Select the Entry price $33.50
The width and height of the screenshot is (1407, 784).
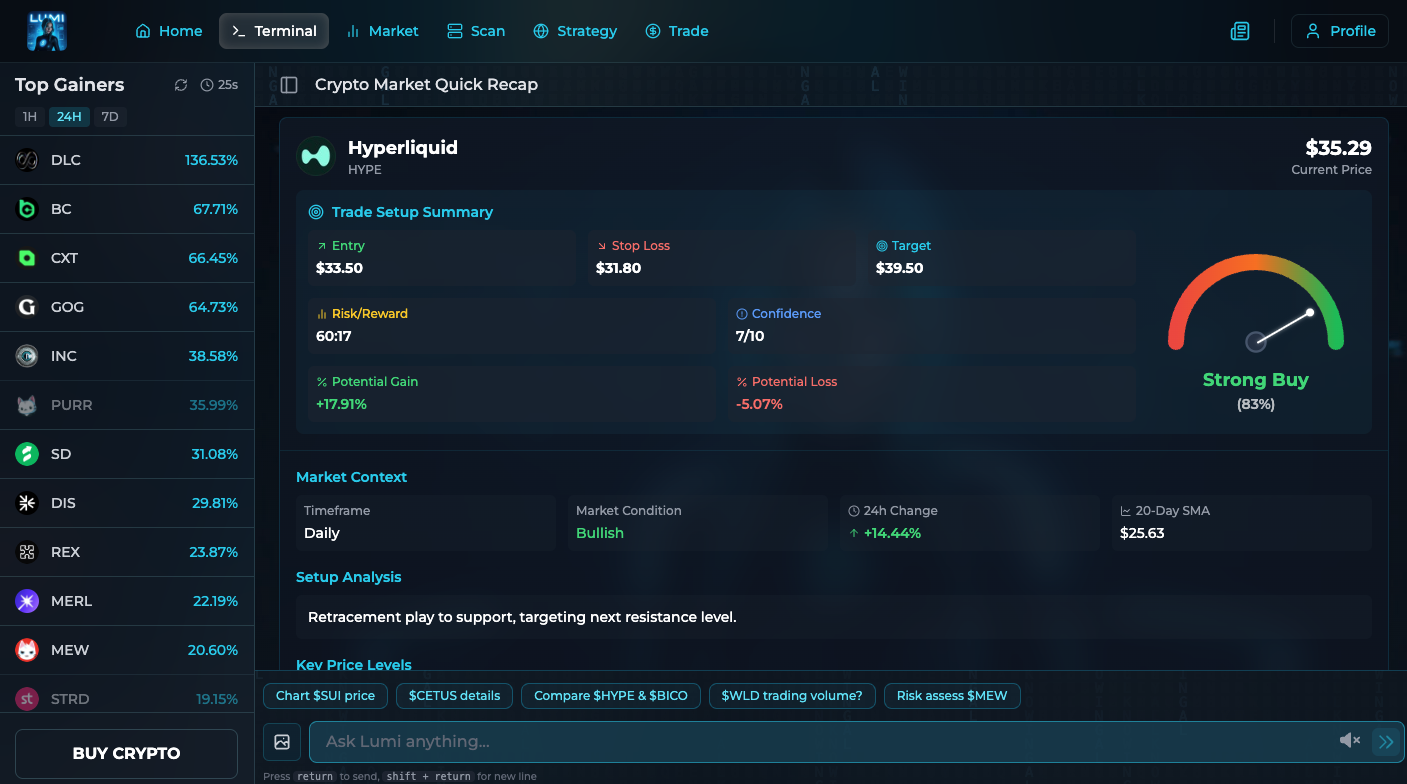[x=339, y=268]
